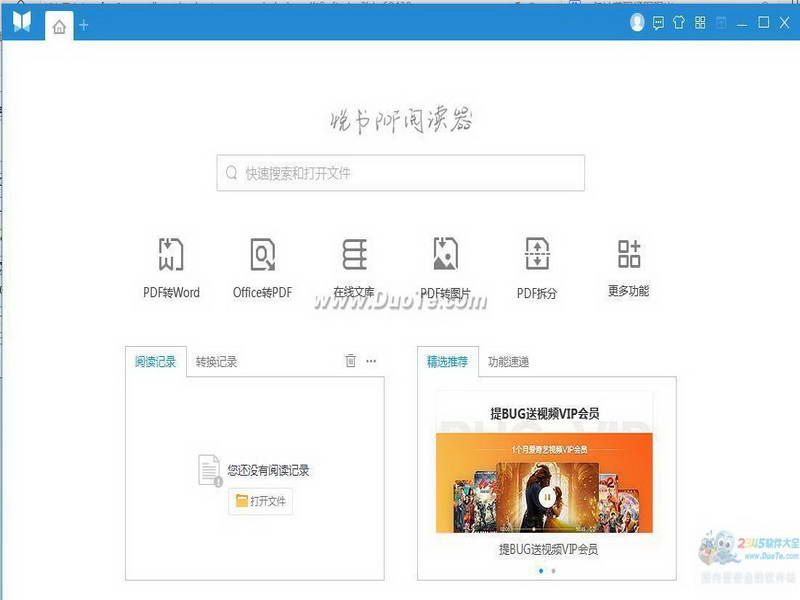Switch to the 阅读记录 tab
Viewport: 800px width, 600px height.
pos(156,362)
